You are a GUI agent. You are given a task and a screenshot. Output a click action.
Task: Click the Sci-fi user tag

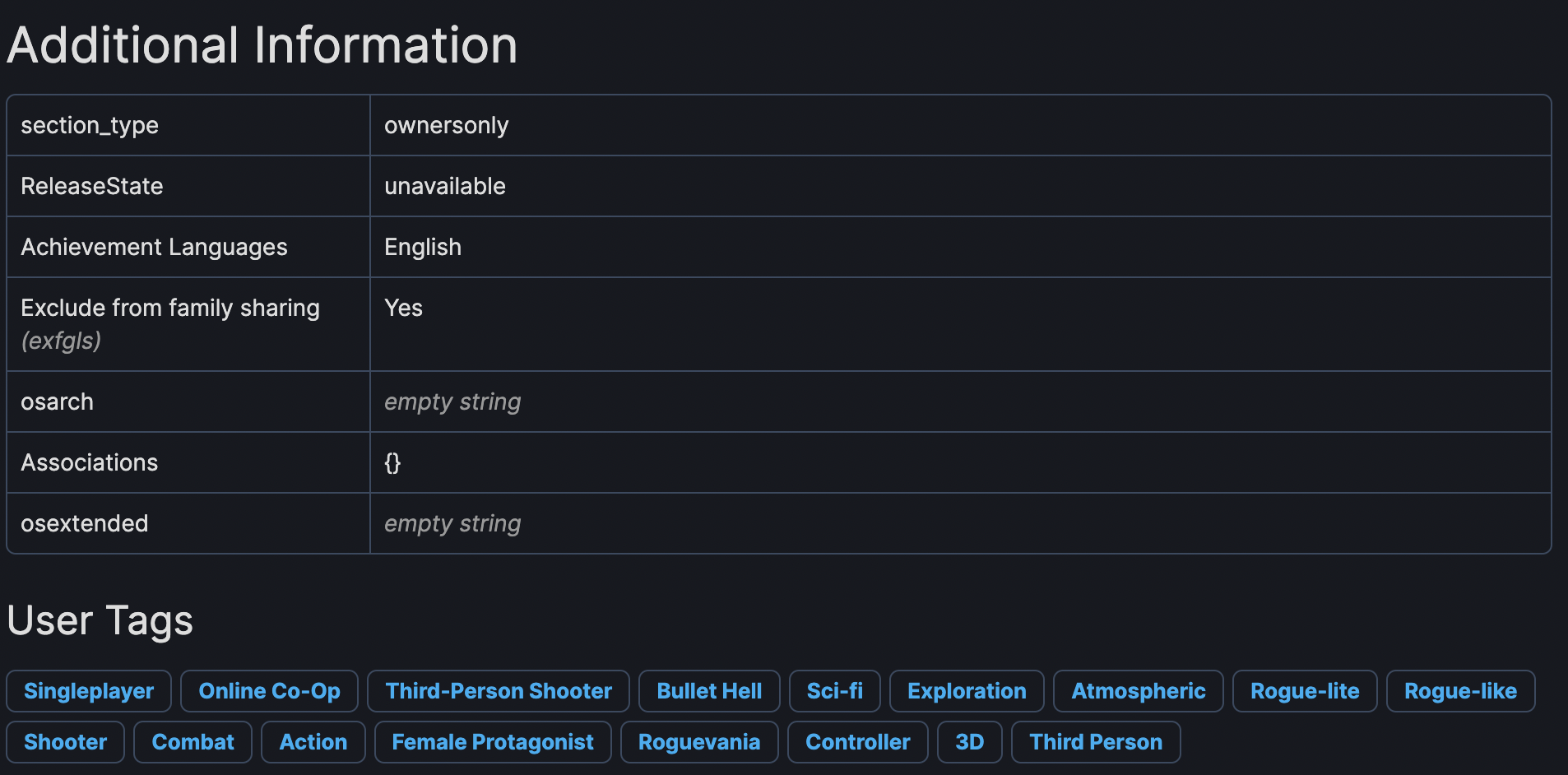(x=834, y=691)
